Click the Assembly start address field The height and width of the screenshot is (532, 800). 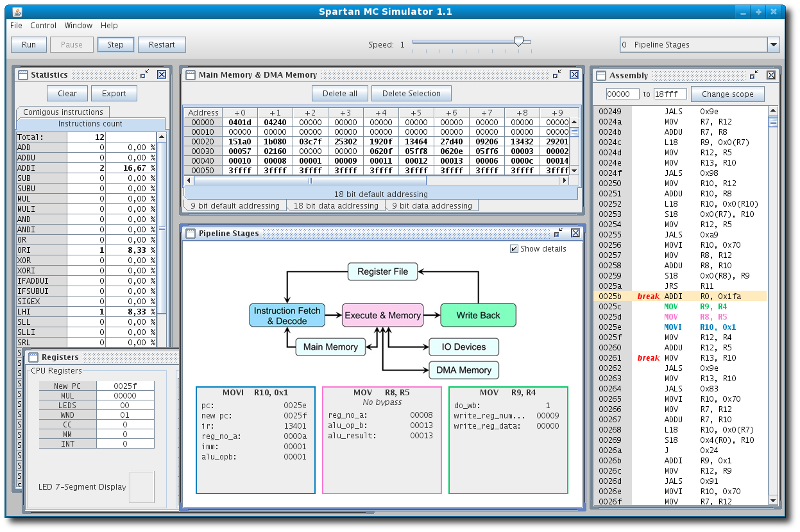click(x=622, y=94)
